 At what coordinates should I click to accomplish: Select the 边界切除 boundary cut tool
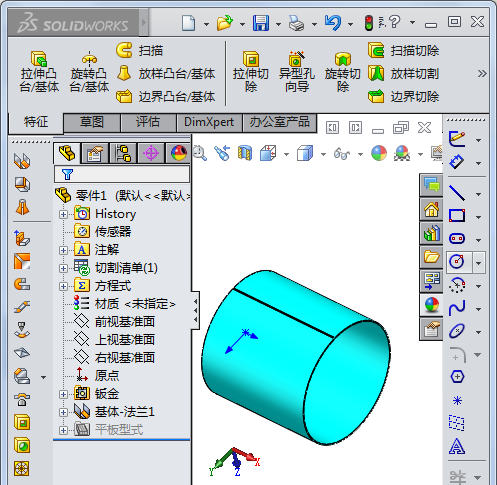coord(404,97)
